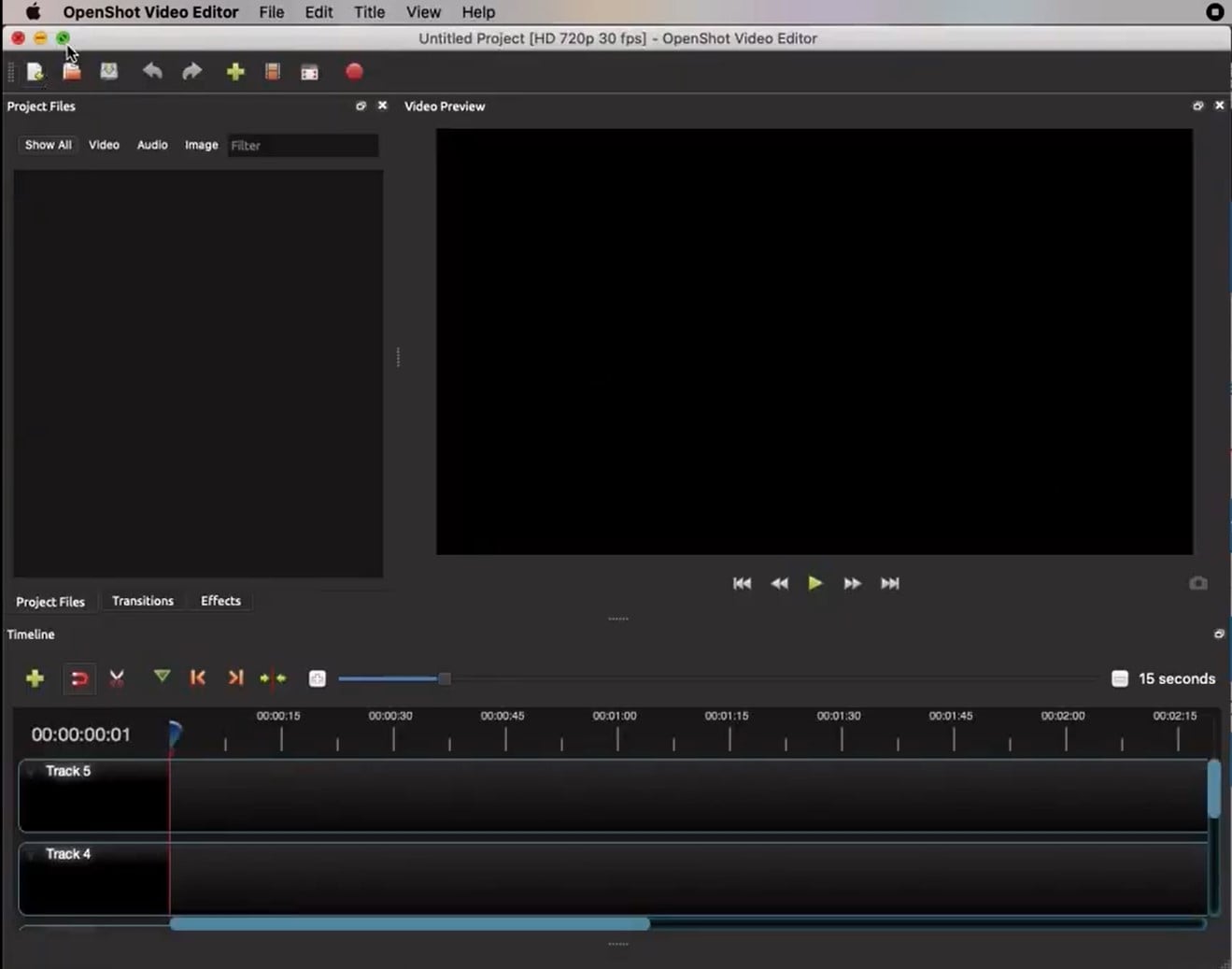Open the Help menu
1232x969 pixels.
click(x=478, y=12)
